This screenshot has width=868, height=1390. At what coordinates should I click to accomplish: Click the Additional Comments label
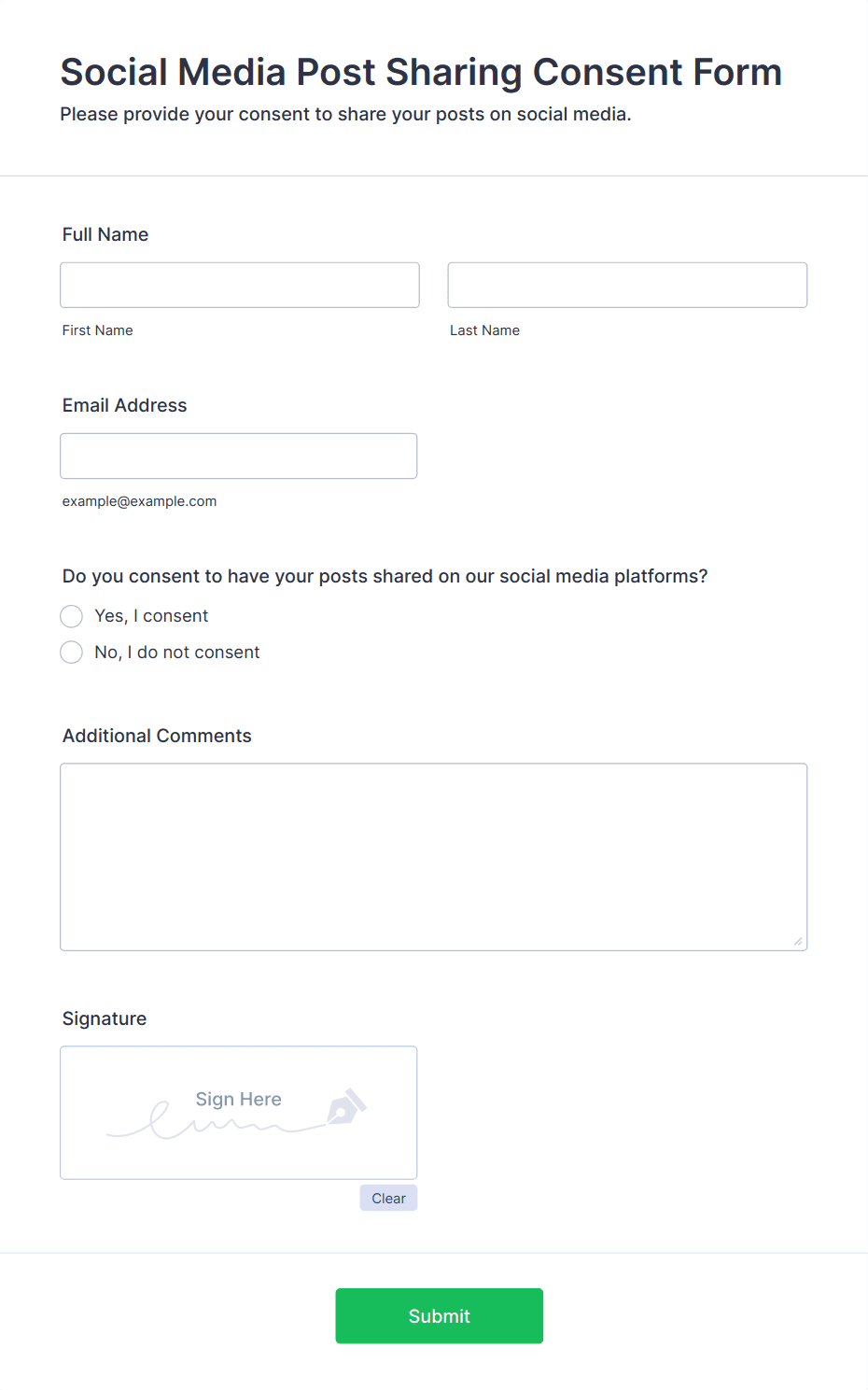tap(157, 736)
